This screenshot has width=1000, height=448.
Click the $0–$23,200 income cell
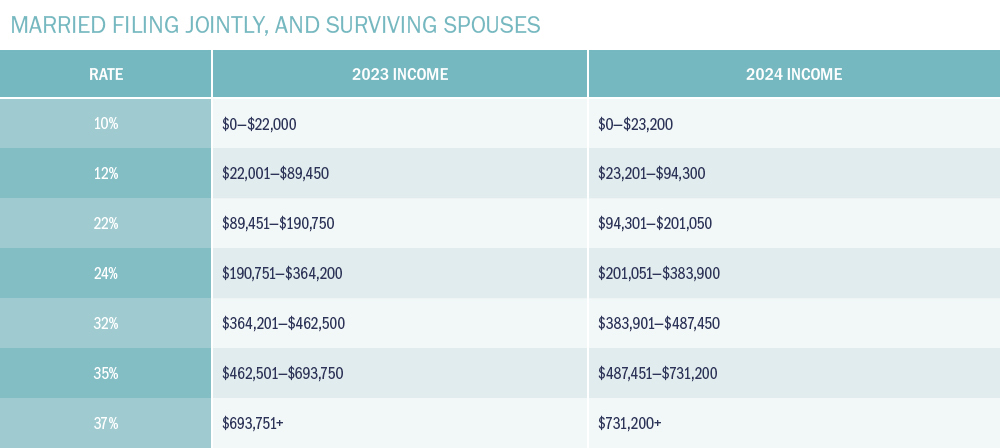click(x=636, y=124)
